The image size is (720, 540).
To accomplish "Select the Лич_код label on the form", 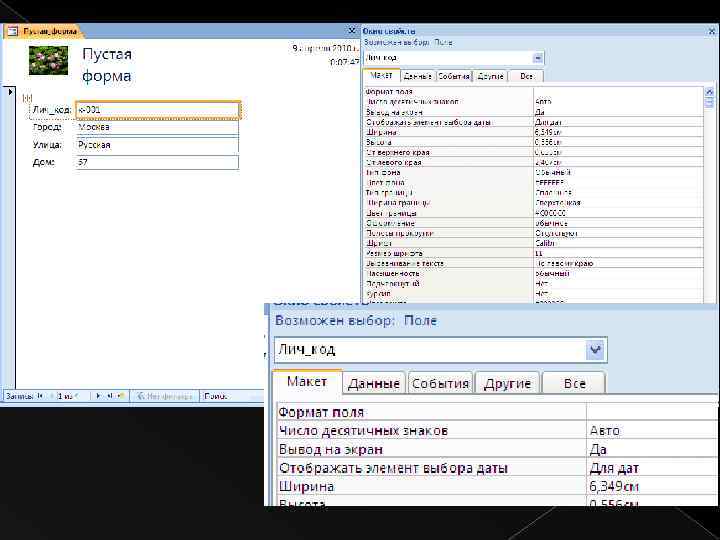I will 51,110.
